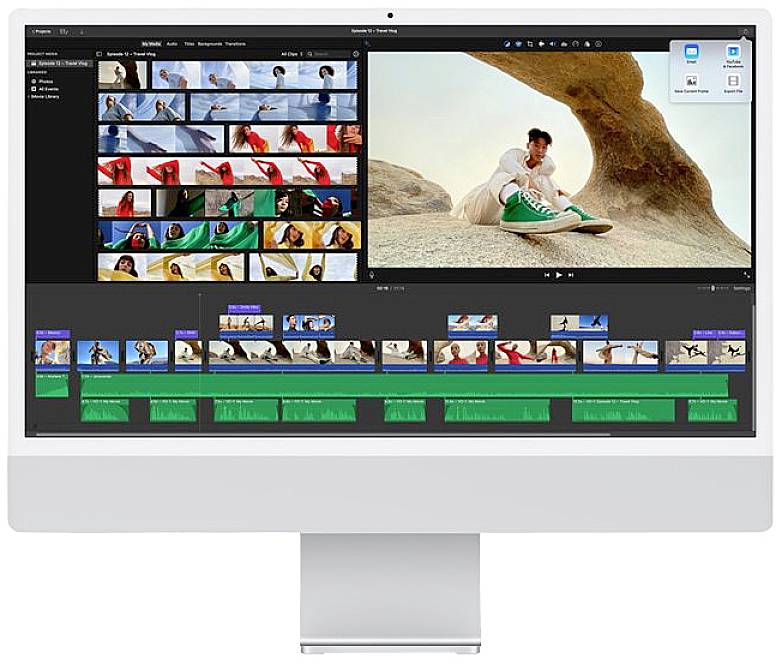
Task: Select the last timeline clip with jumping silhouette
Action: (x=706, y=355)
